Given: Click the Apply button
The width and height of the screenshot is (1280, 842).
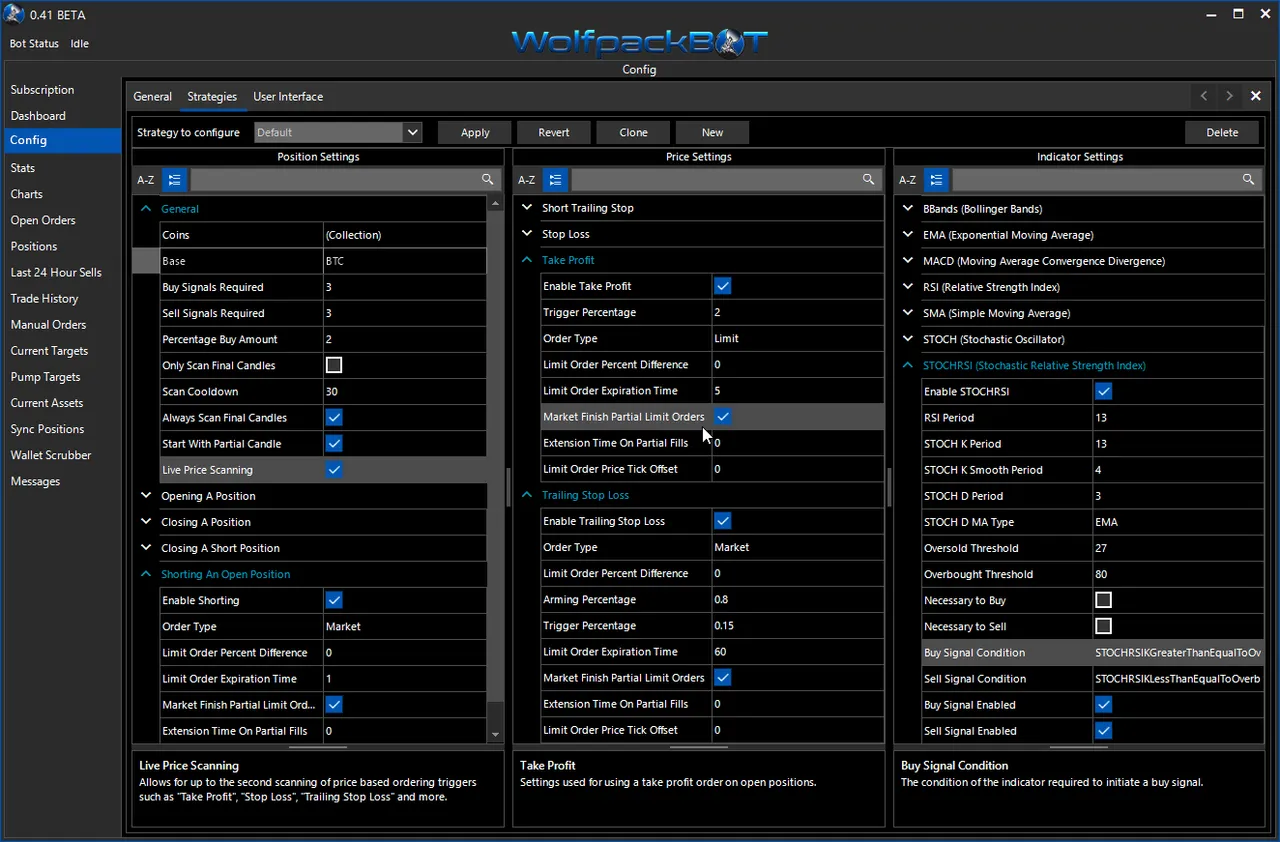Looking at the screenshot, I should pyautogui.click(x=475, y=132).
